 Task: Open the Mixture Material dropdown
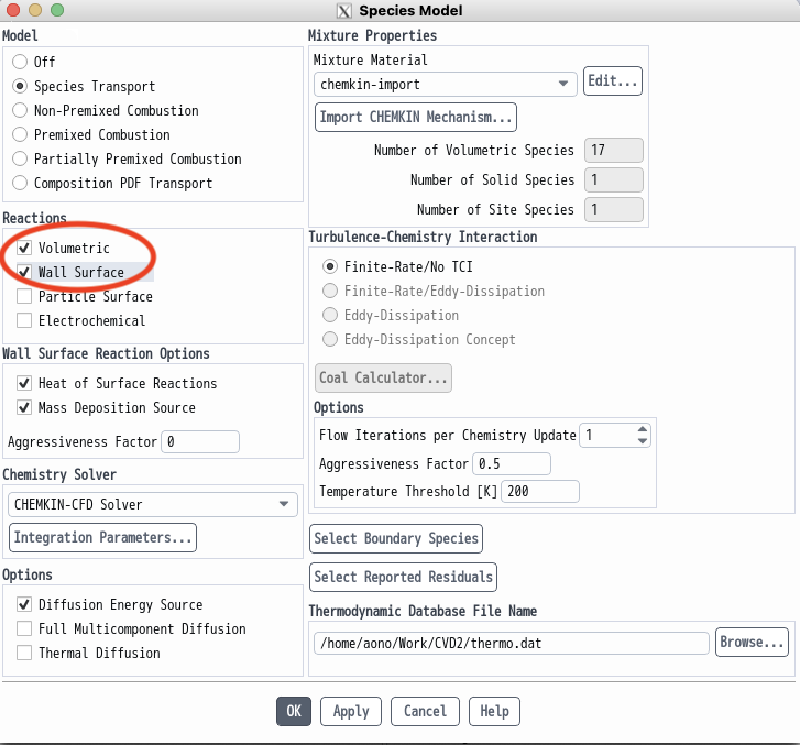point(563,85)
